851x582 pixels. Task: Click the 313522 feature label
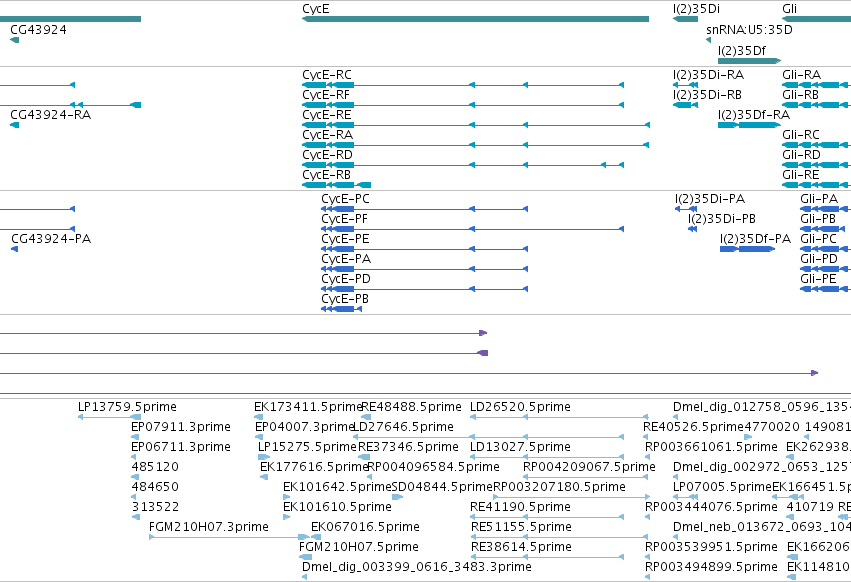[x=155, y=507]
